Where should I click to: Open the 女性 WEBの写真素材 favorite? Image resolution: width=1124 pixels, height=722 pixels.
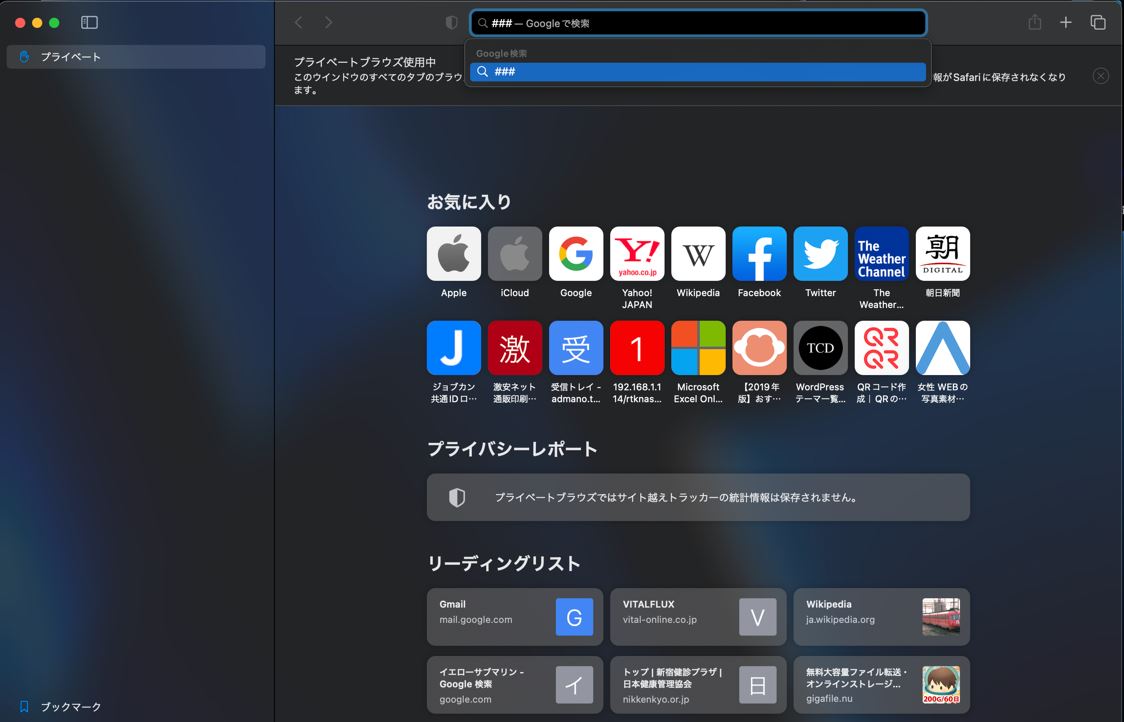[943, 348]
